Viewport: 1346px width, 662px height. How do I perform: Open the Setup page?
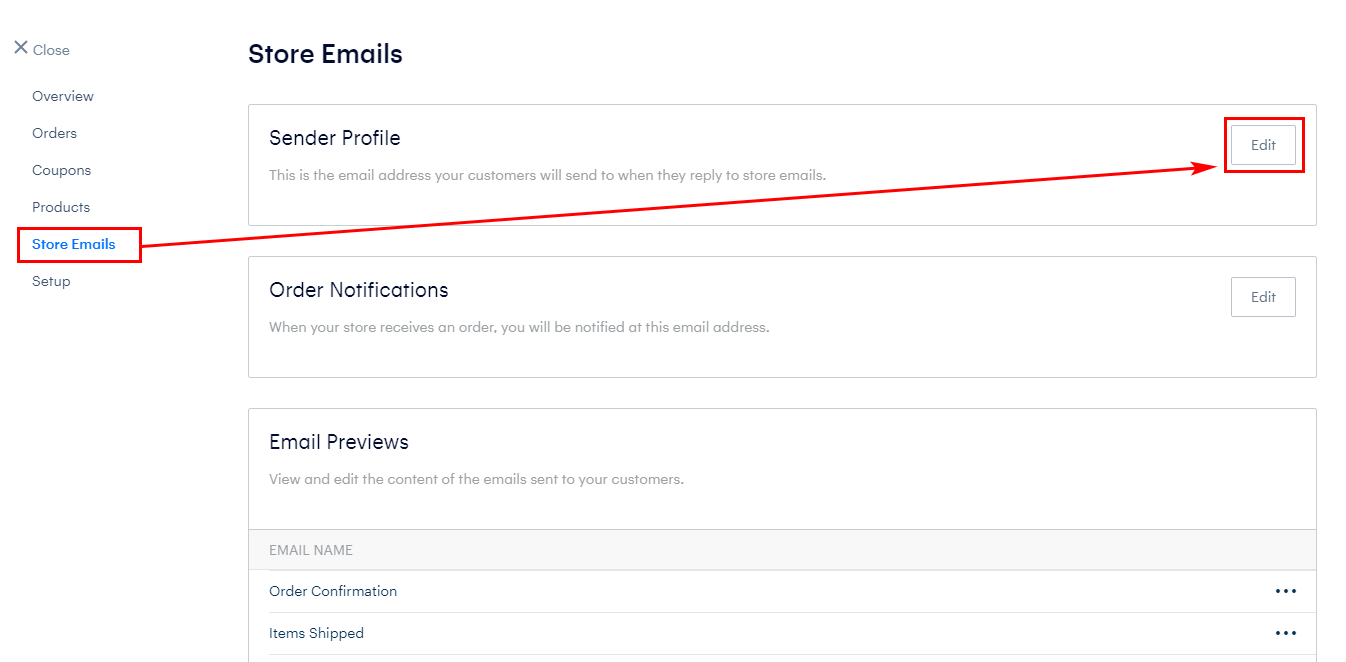tap(51, 281)
